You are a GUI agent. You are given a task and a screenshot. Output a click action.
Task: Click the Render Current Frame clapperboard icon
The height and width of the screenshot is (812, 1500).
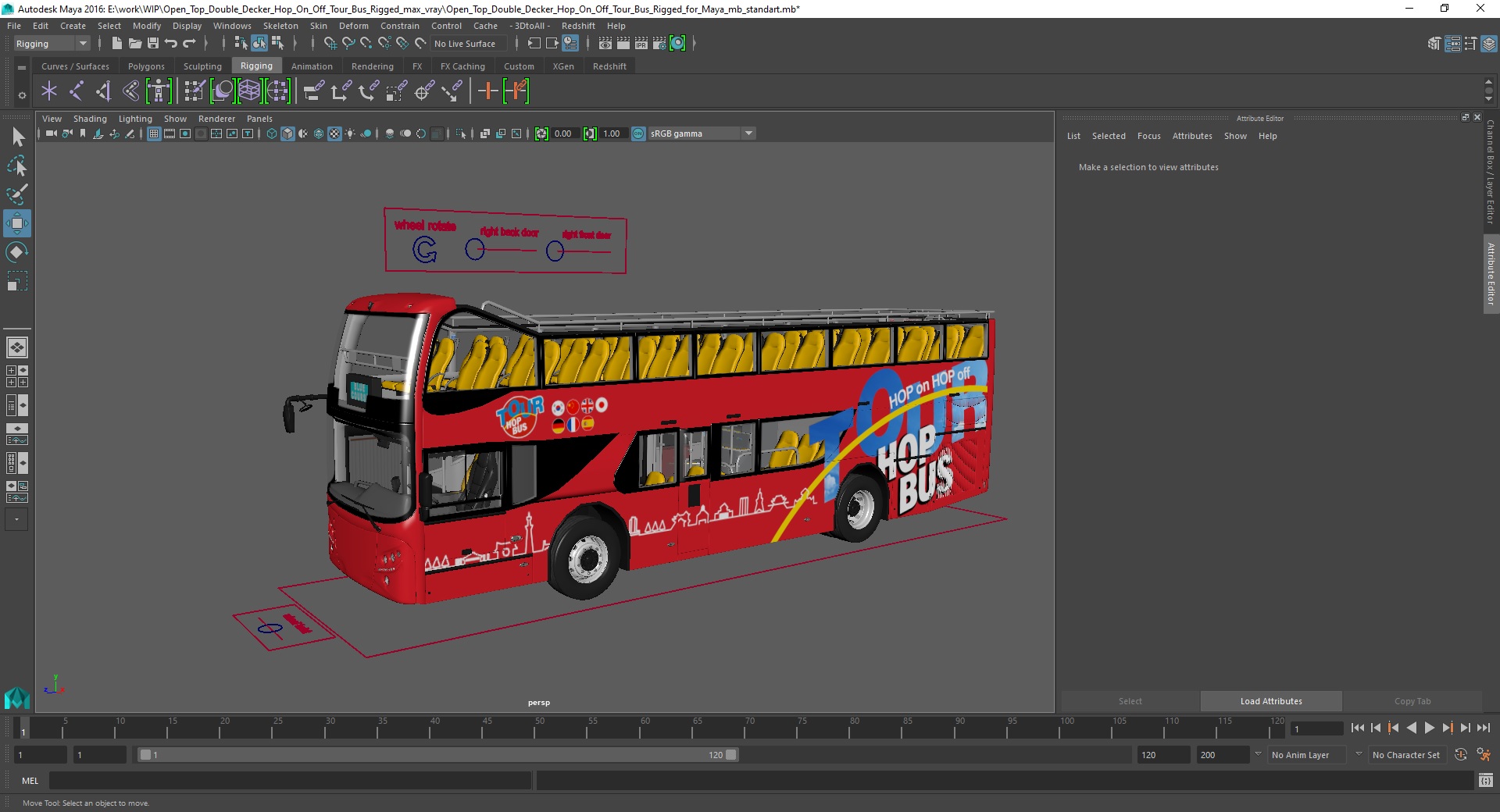coord(623,44)
